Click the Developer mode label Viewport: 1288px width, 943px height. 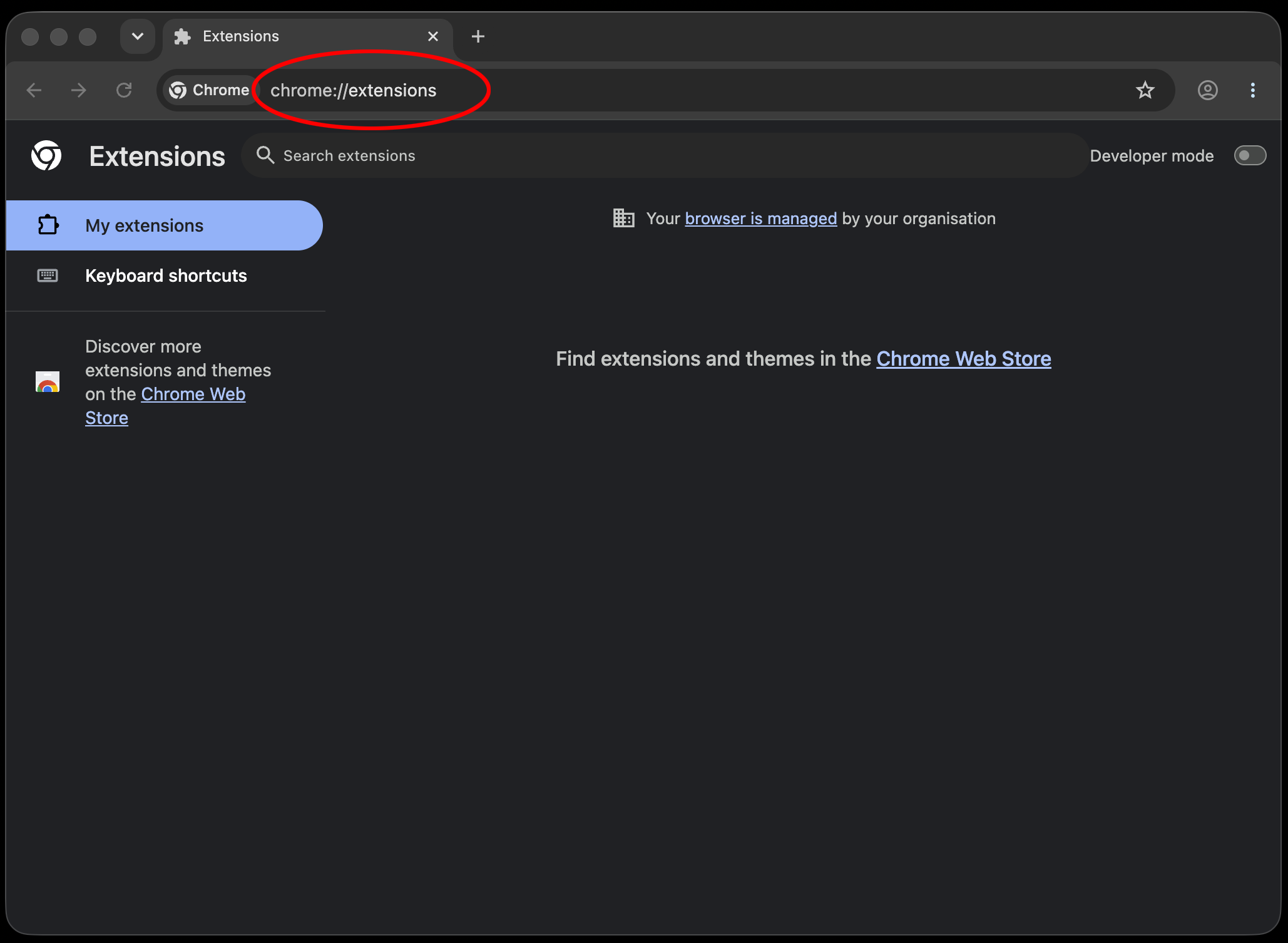click(x=1152, y=156)
